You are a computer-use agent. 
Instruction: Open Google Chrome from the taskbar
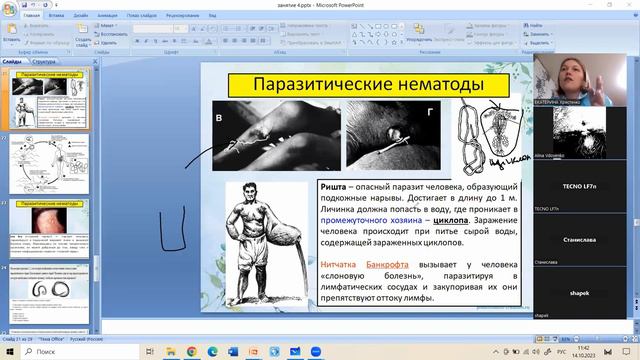coord(191,351)
